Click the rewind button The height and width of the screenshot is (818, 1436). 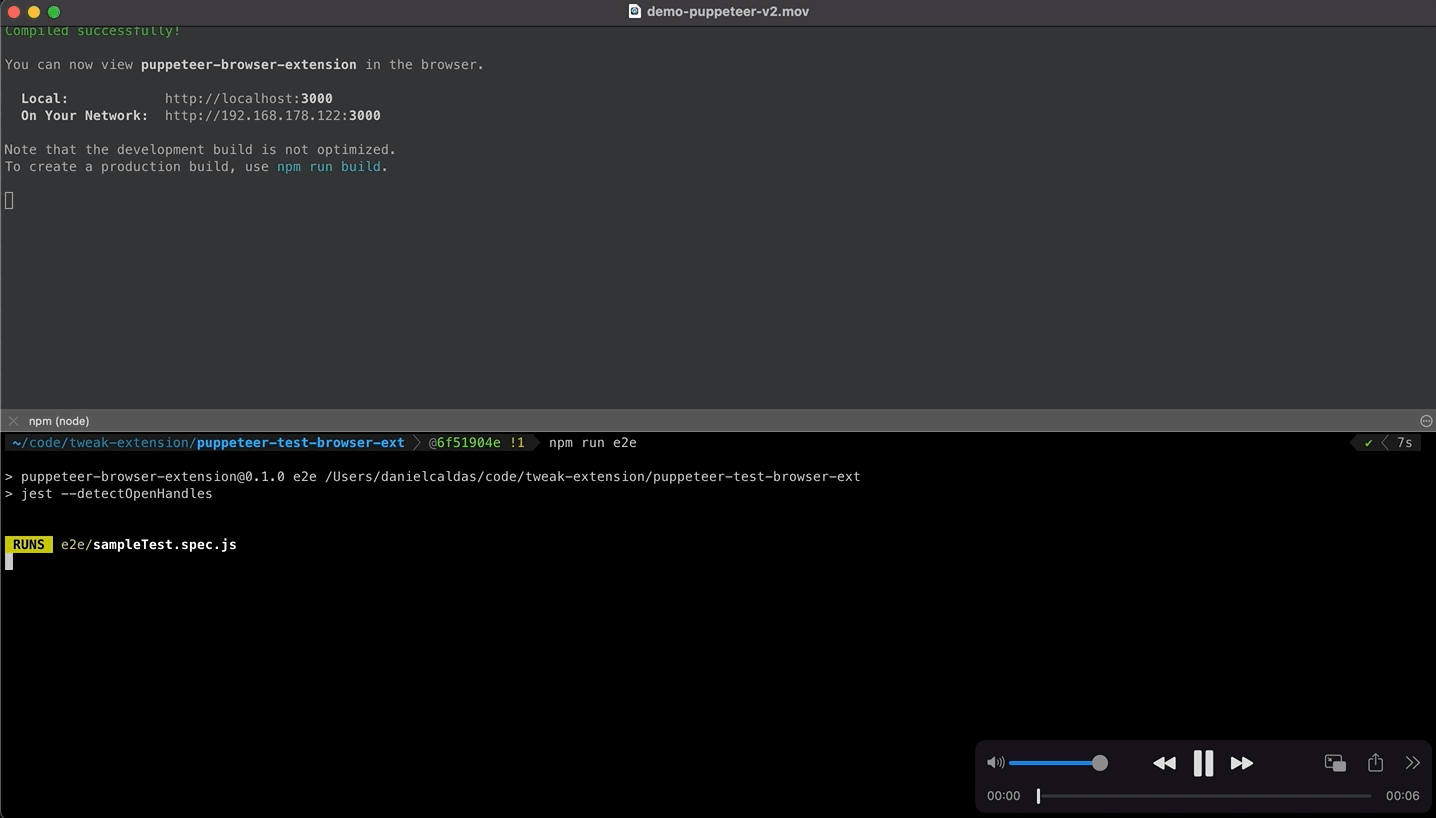[1164, 763]
